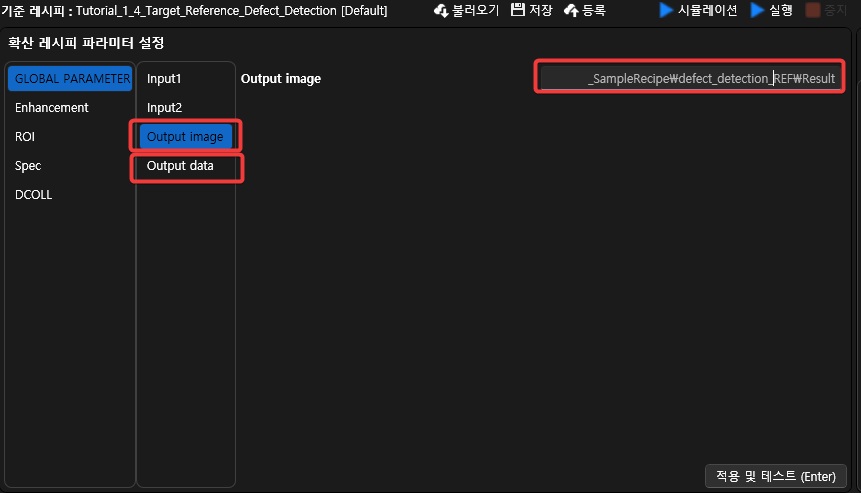861x493 pixels.
Task: Choose the Output image parameter item
Action: click(x=185, y=136)
